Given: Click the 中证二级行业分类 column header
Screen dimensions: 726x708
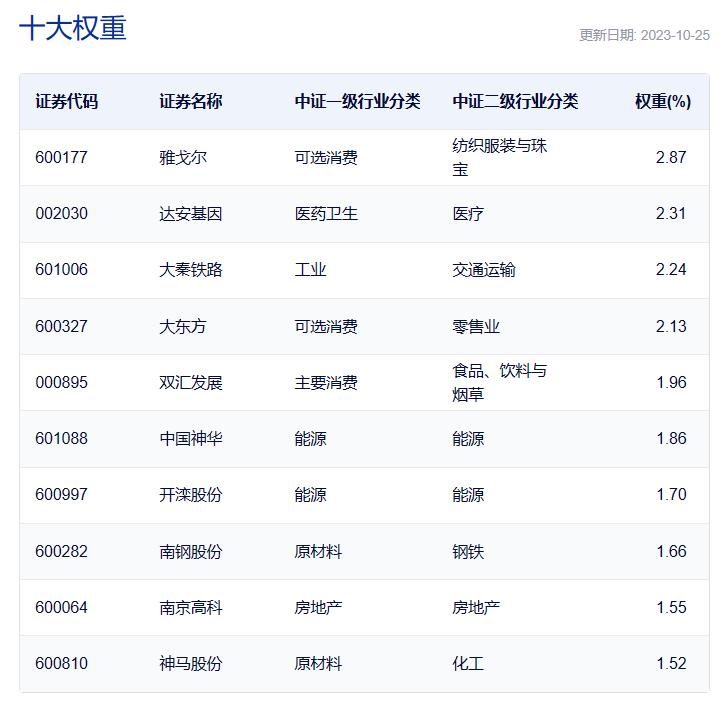Looking at the screenshot, I should tap(515, 101).
